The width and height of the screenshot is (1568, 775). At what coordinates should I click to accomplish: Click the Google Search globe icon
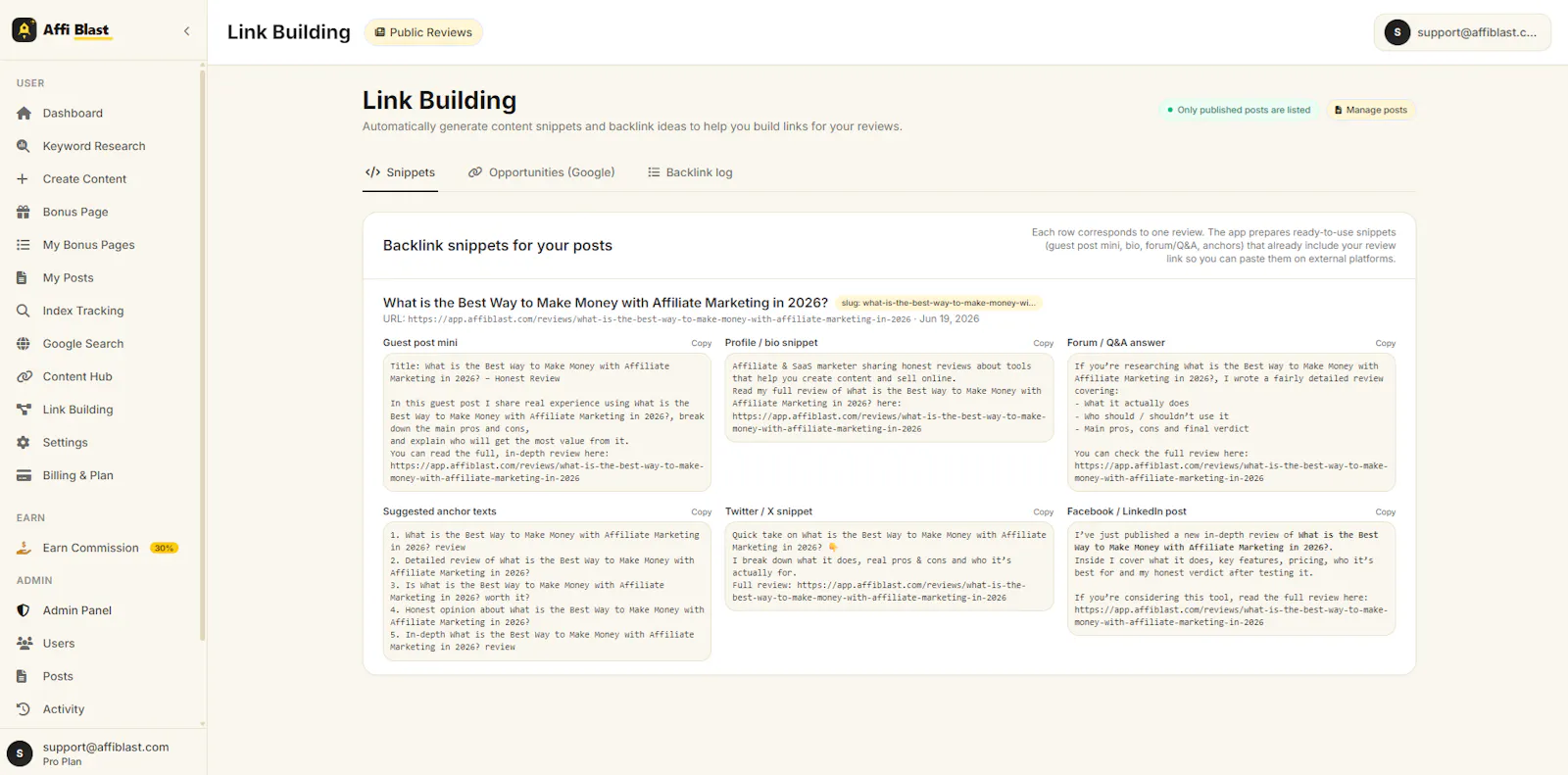click(x=24, y=344)
